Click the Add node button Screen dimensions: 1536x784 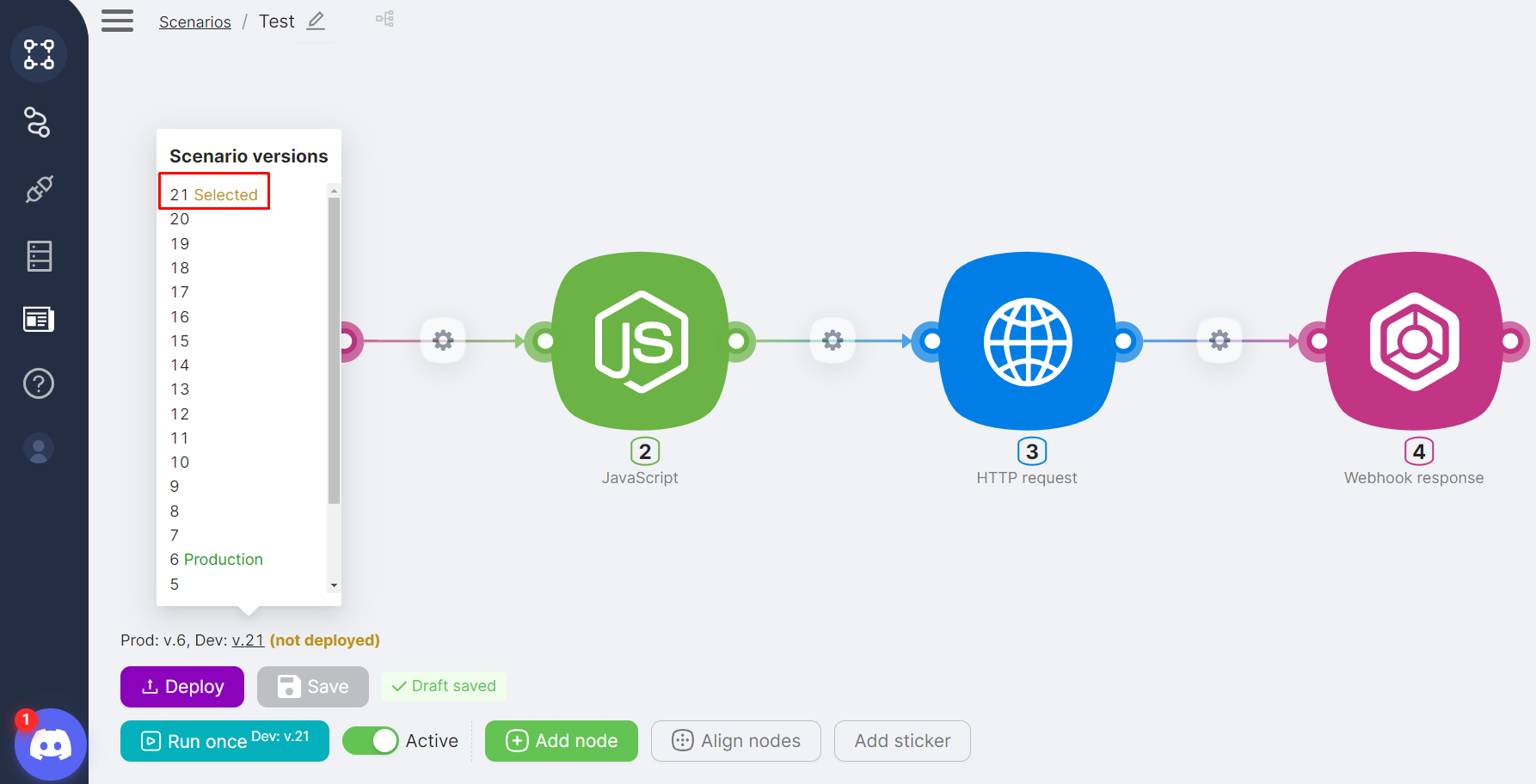pos(562,741)
